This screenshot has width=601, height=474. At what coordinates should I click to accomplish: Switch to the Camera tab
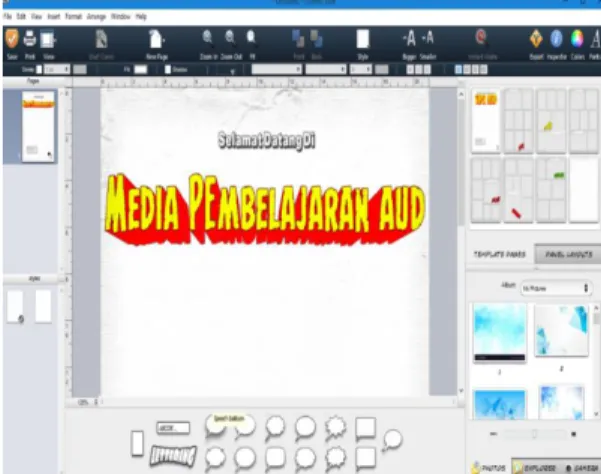point(582,467)
